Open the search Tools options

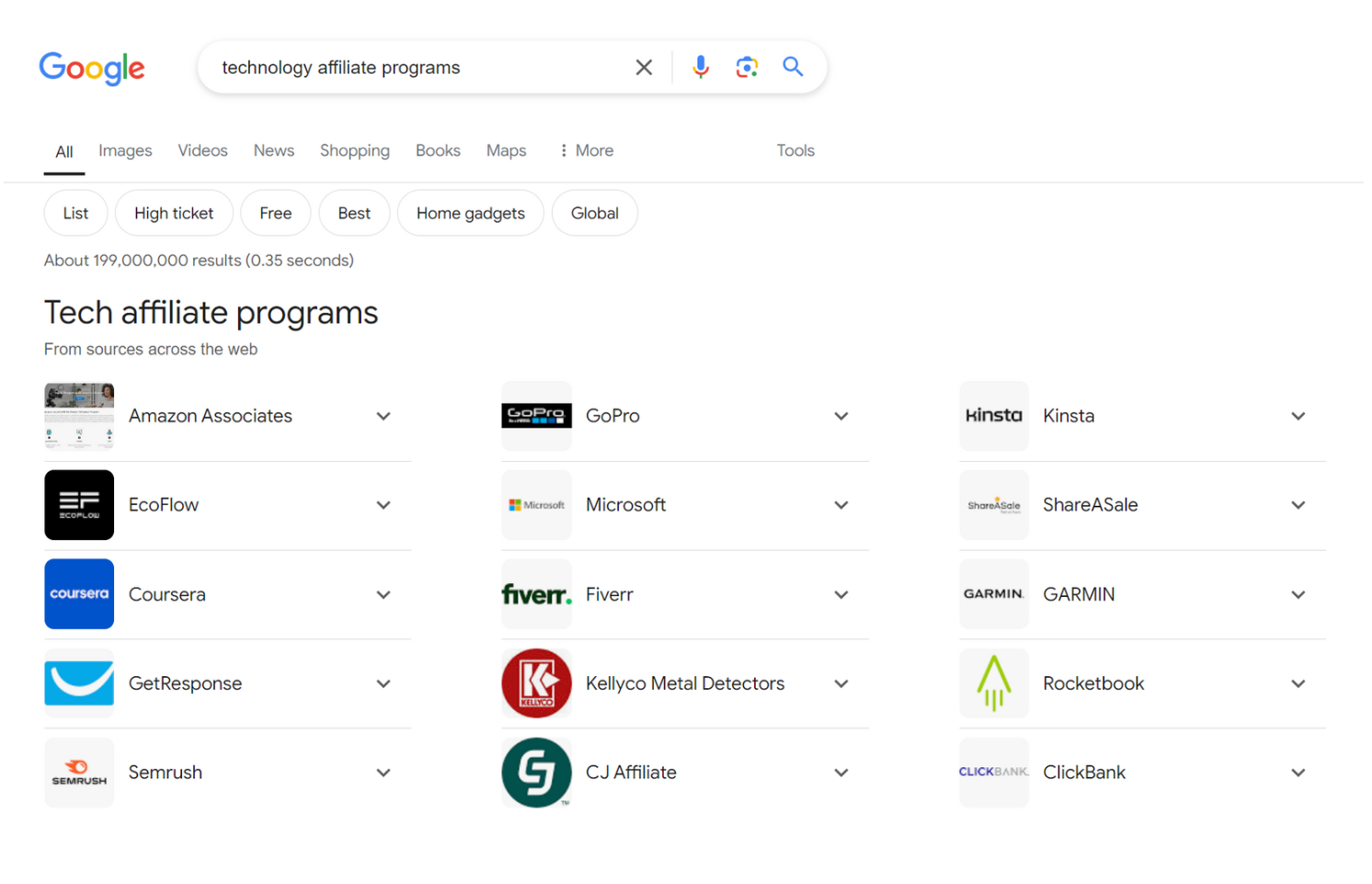(795, 150)
